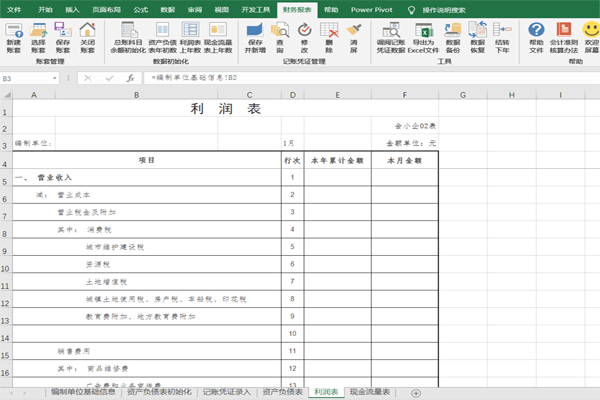Click the 新建账套 ribbon icon
Image resolution: width=600 pixels, height=400 pixels.
tap(14, 38)
